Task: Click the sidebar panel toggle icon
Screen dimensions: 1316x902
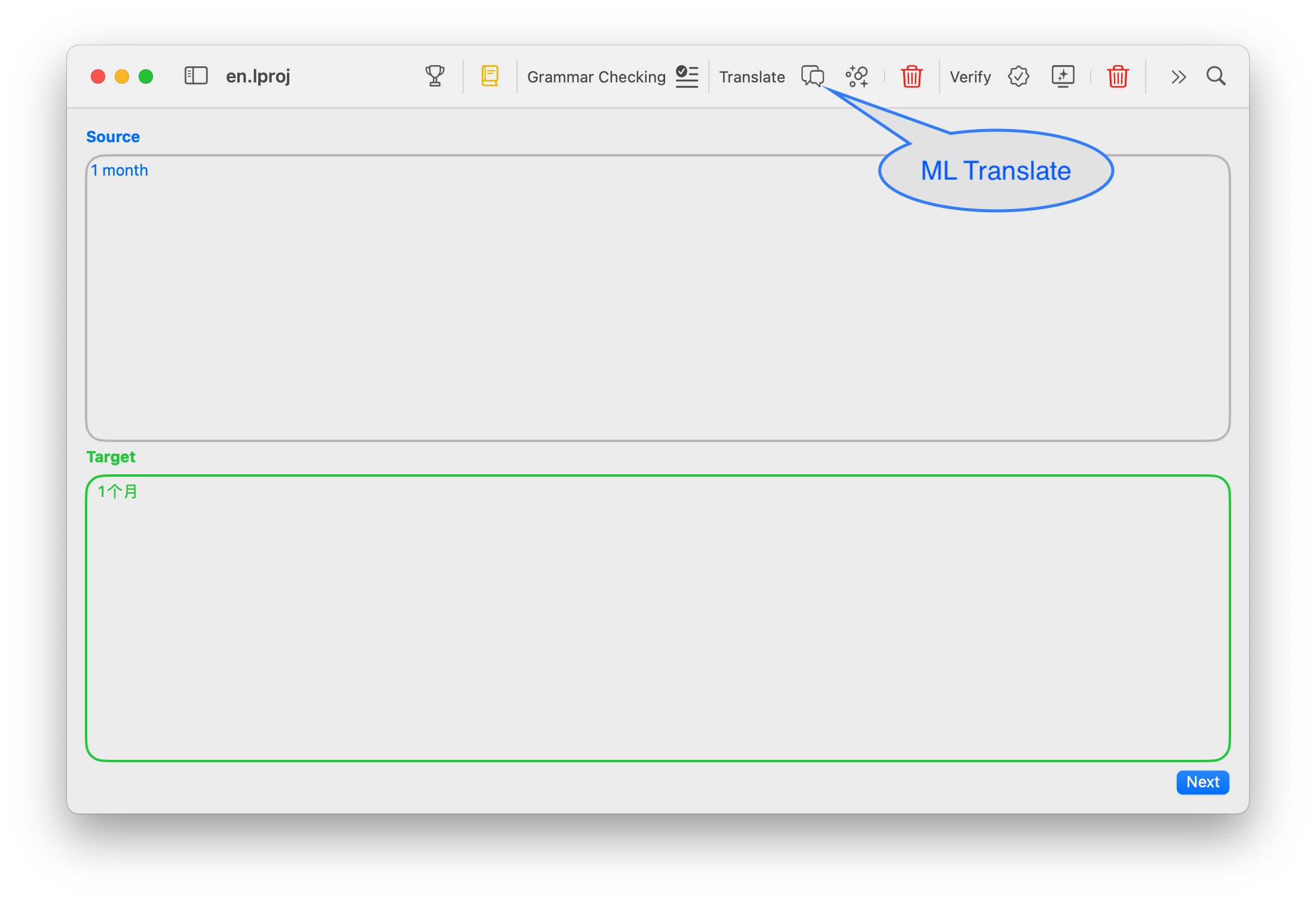Action: pyautogui.click(x=193, y=75)
